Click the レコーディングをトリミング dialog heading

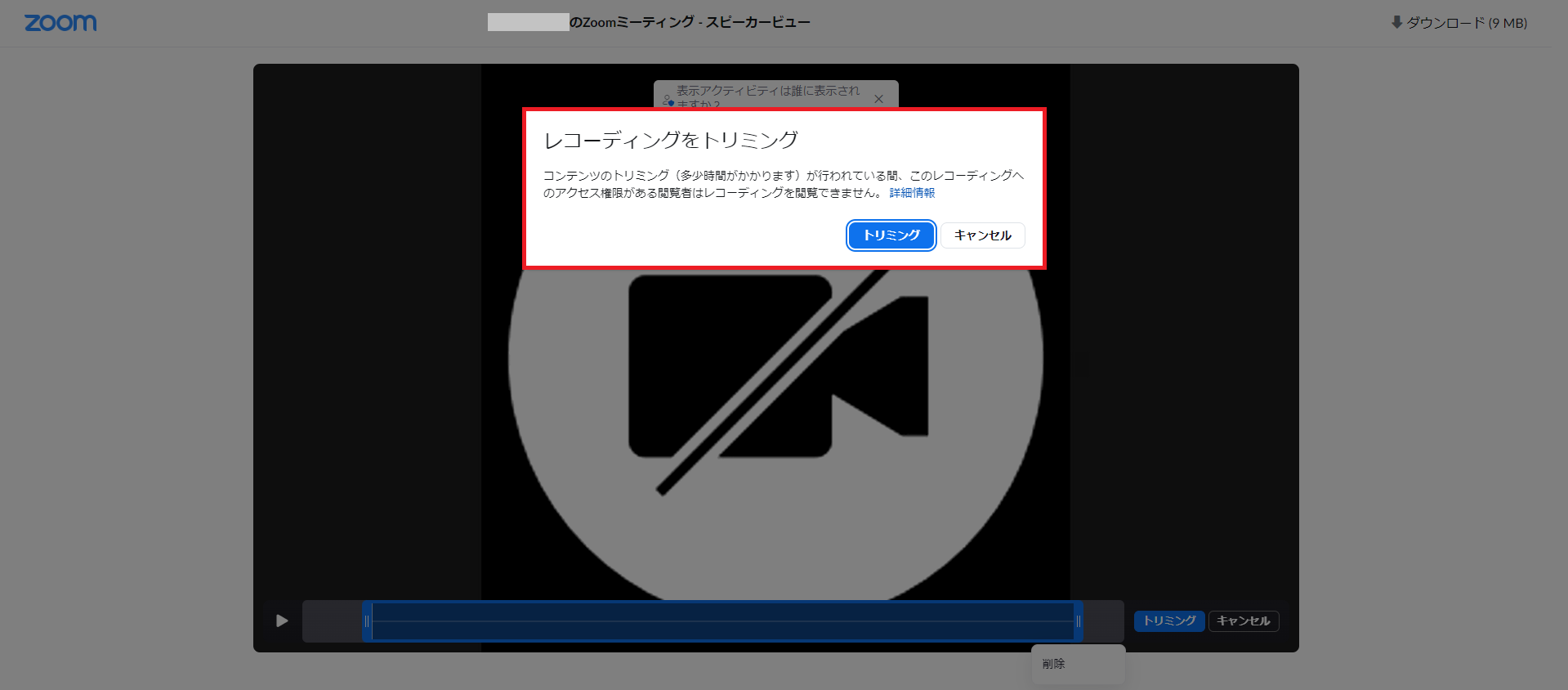pyautogui.click(x=670, y=140)
